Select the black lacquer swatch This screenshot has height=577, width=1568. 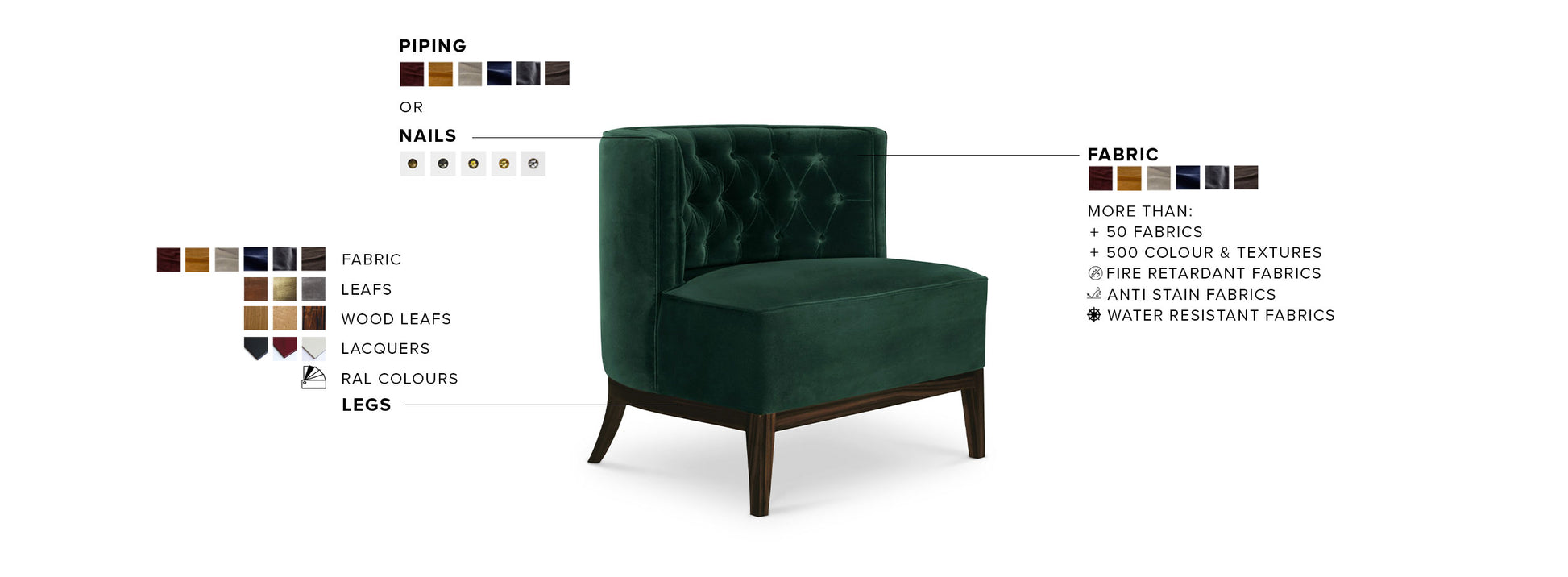click(255, 348)
